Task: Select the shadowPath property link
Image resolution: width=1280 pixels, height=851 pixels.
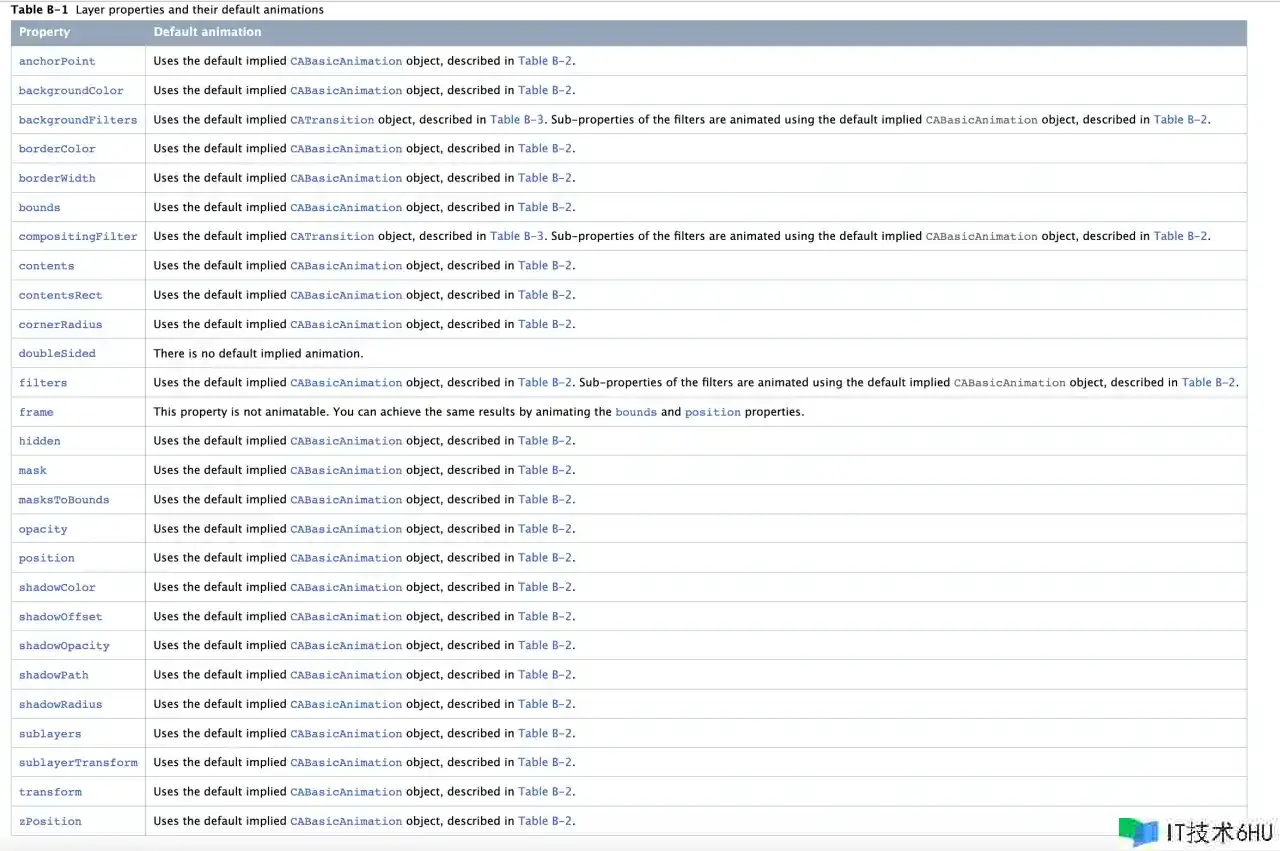Action: (x=54, y=675)
